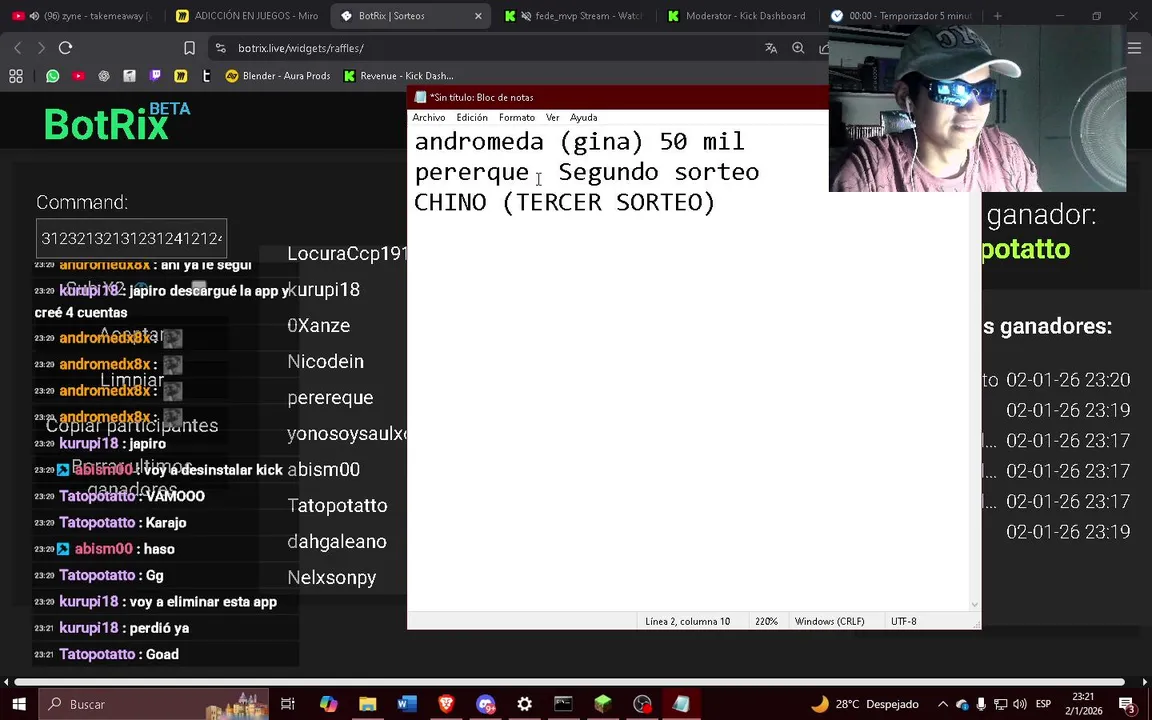Viewport: 1152px width, 720px height.
Task: Open the volume control in system tray
Action: (1020, 705)
